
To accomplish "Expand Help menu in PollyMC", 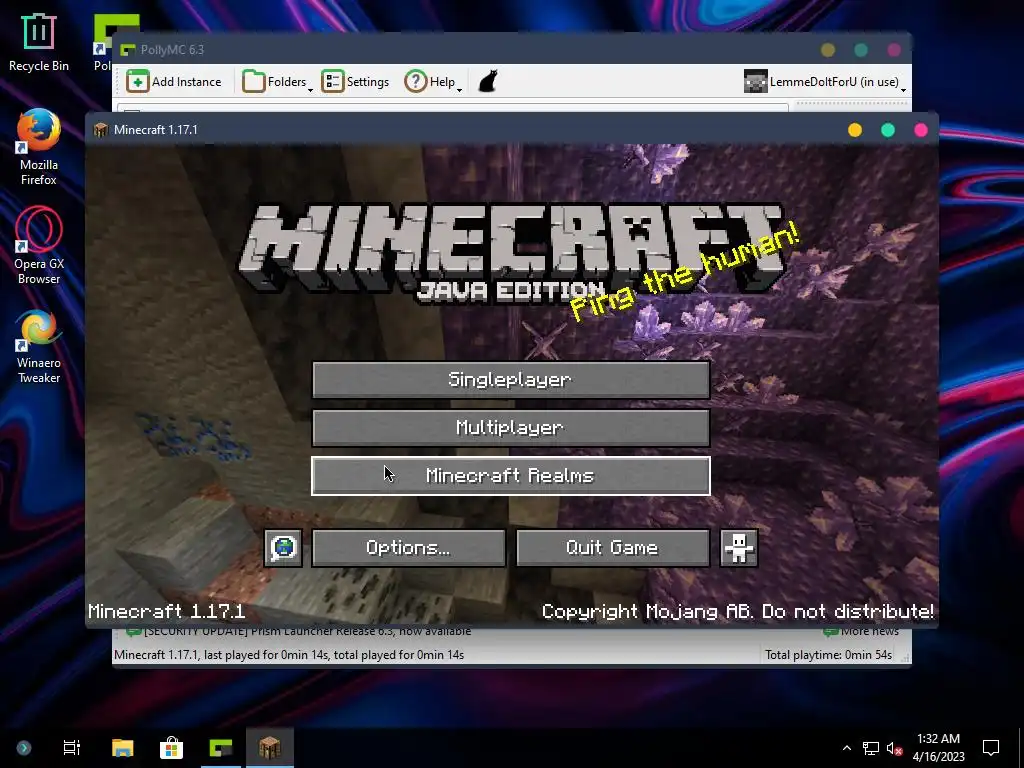I will tap(433, 82).
